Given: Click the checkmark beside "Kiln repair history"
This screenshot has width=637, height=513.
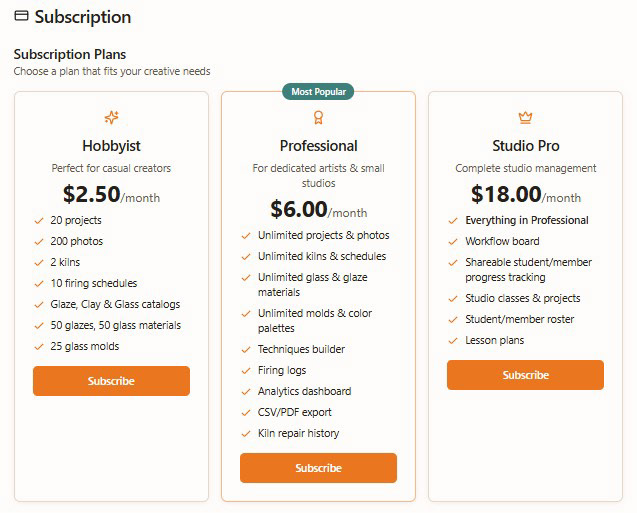Looking at the screenshot, I should coord(246,433).
